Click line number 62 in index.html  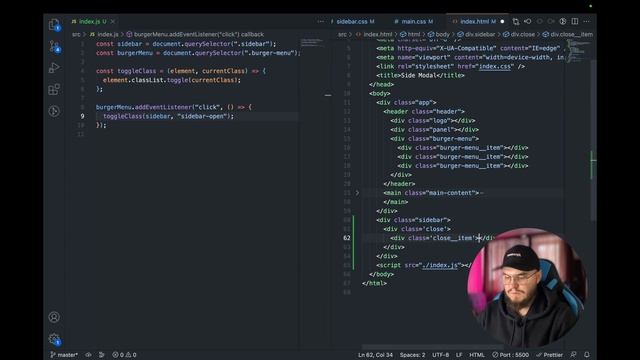pyautogui.click(x=347, y=238)
